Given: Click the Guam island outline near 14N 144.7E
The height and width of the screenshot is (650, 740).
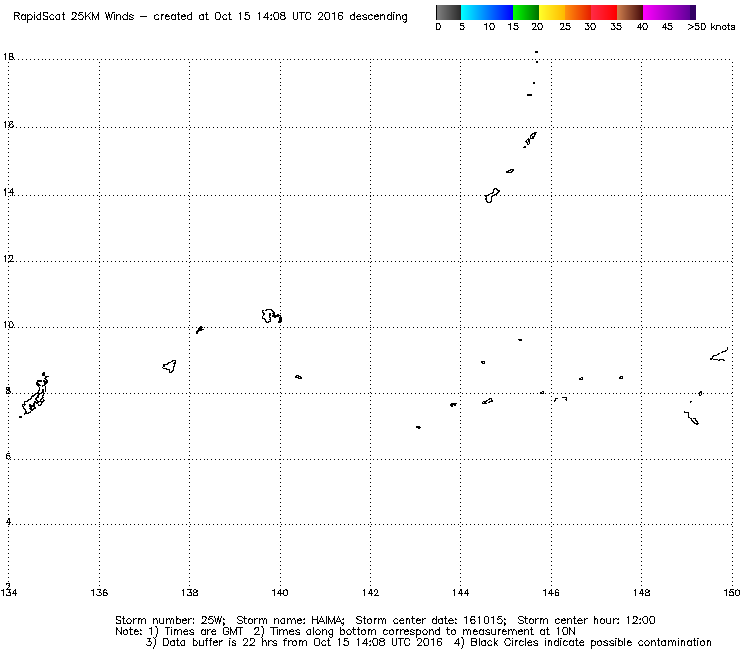Looking at the screenshot, I should (492, 195).
